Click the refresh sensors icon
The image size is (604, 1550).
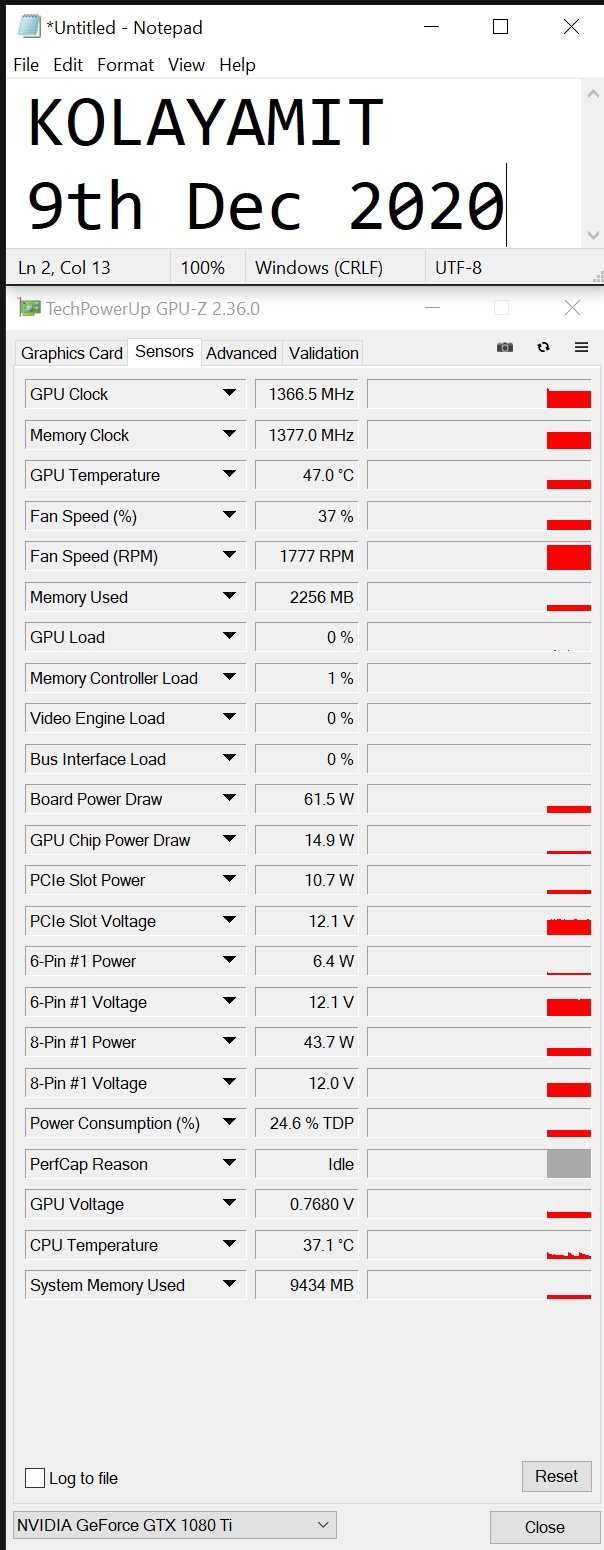[x=543, y=347]
